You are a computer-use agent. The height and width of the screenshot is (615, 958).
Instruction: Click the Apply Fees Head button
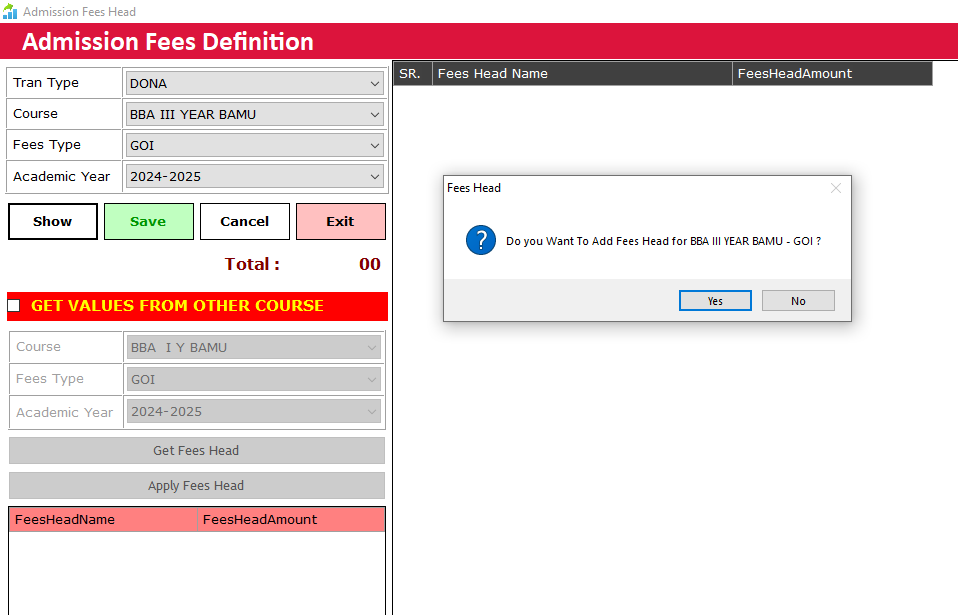pos(196,486)
